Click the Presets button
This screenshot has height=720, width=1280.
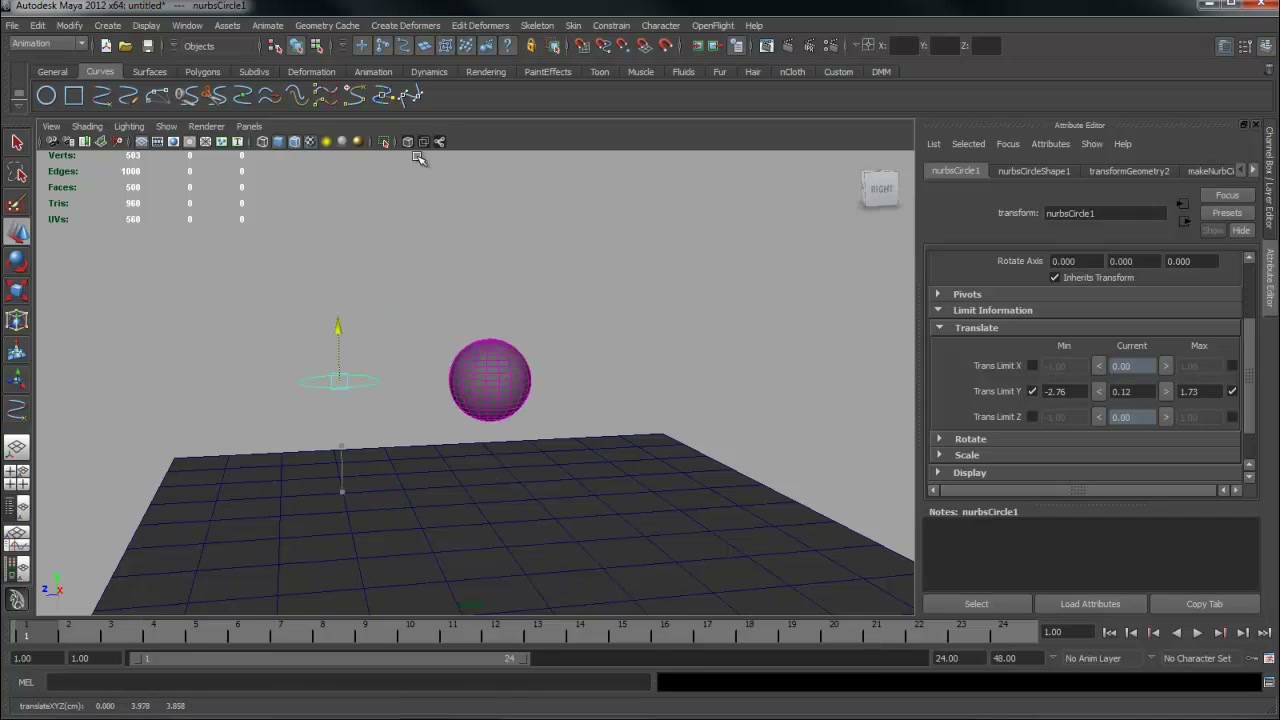coord(1227,213)
